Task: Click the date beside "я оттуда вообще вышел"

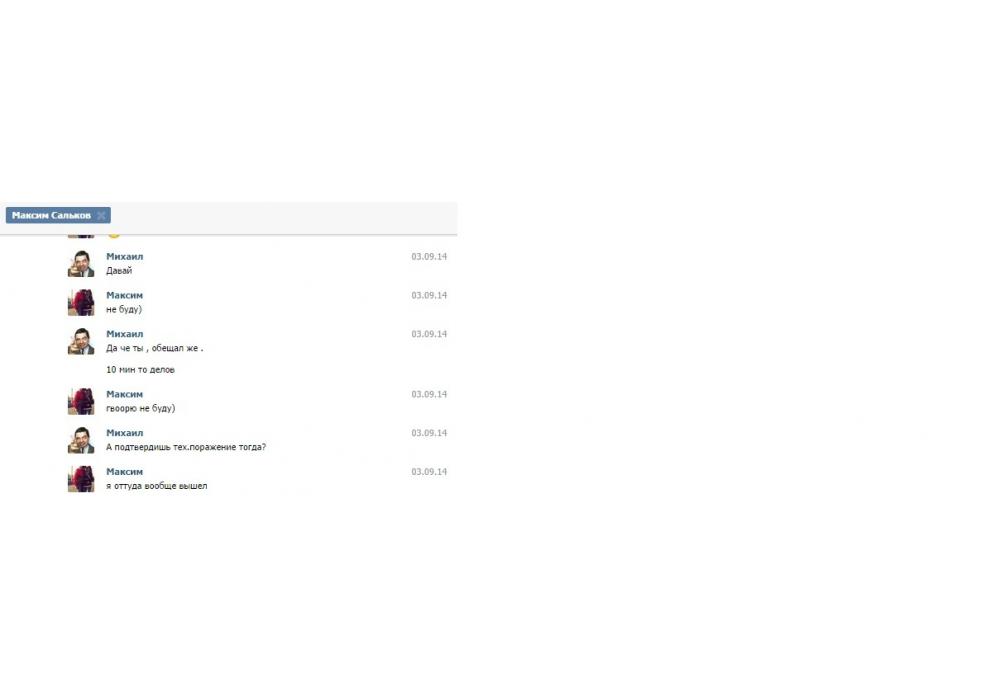Action: point(429,472)
